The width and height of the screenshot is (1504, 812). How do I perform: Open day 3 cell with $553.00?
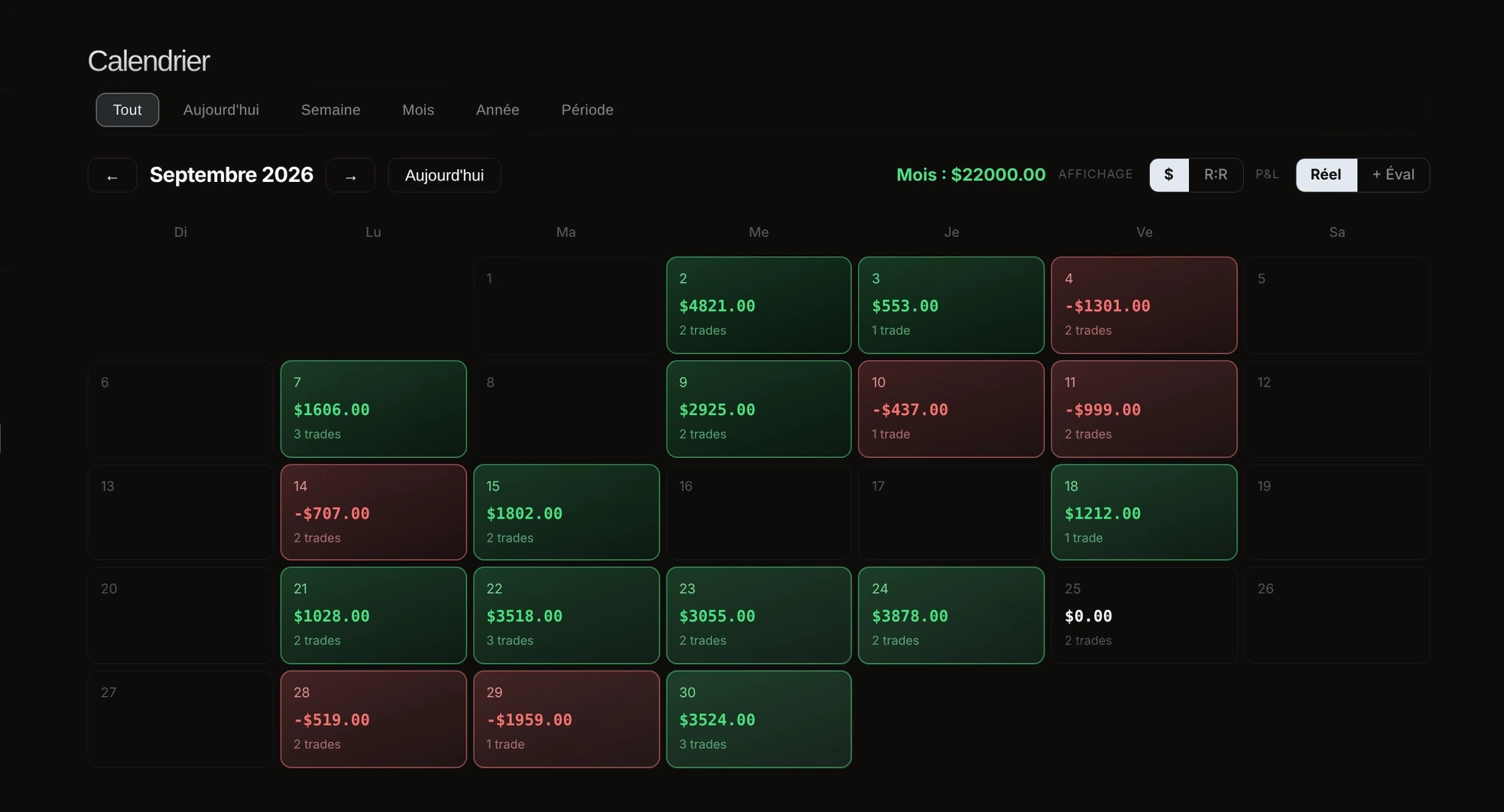[951, 305]
